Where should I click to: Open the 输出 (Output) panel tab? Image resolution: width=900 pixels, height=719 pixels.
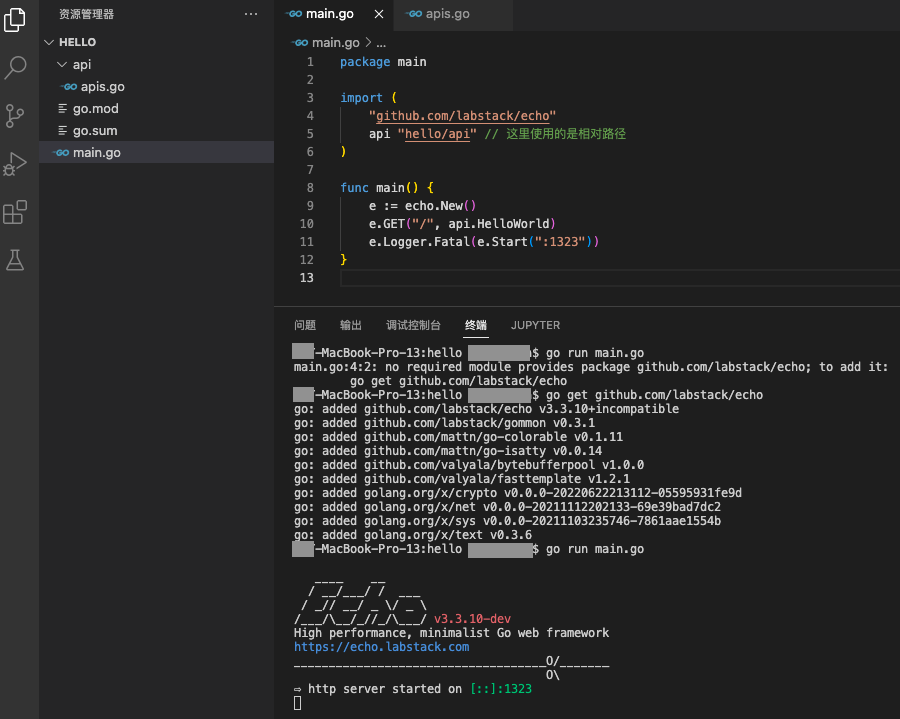(351, 325)
